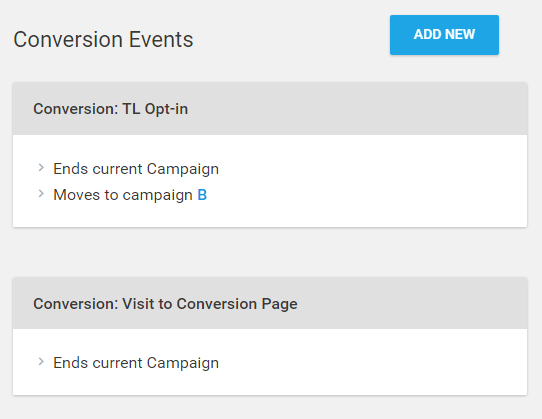Expand chevron beside Ends current Campaign under TL Opt-in
Viewport: 542px width, 419px height.
(41, 168)
